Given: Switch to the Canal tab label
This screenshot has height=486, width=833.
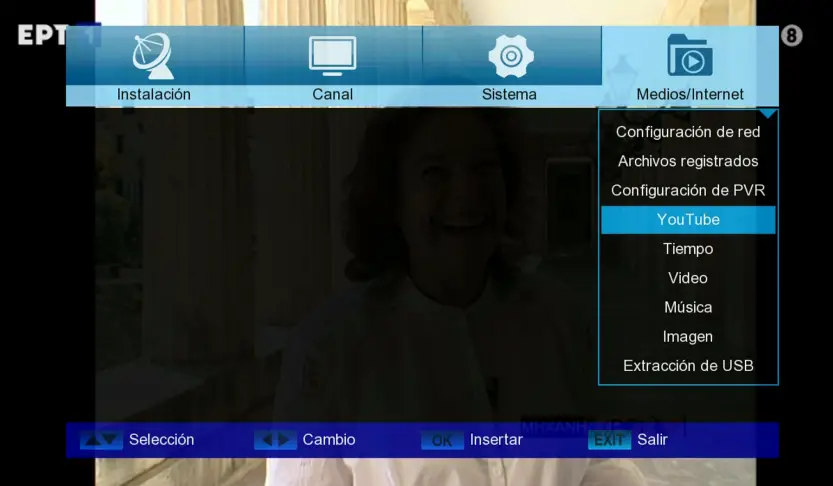Looking at the screenshot, I should click(x=333, y=94).
